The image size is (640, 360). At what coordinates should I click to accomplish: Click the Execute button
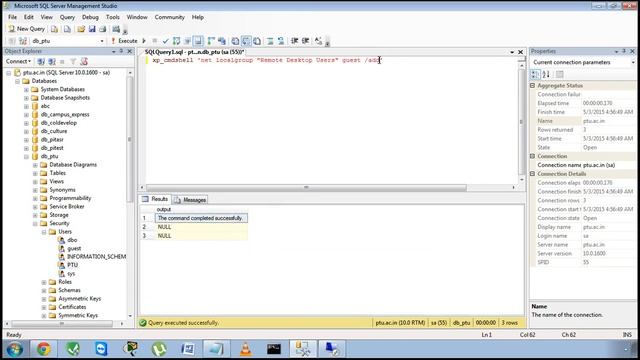coord(124,41)
